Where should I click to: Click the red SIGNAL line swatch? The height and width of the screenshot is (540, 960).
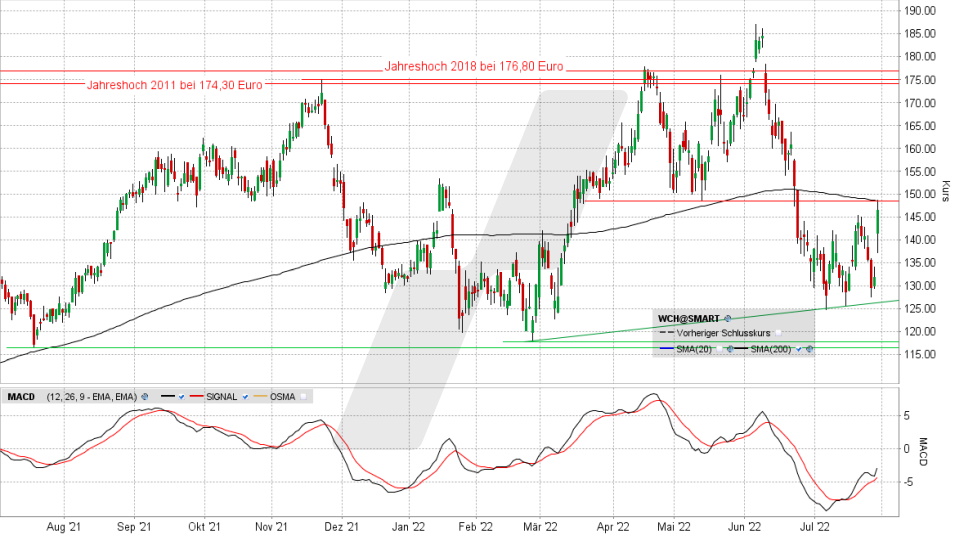click(197, 396)
